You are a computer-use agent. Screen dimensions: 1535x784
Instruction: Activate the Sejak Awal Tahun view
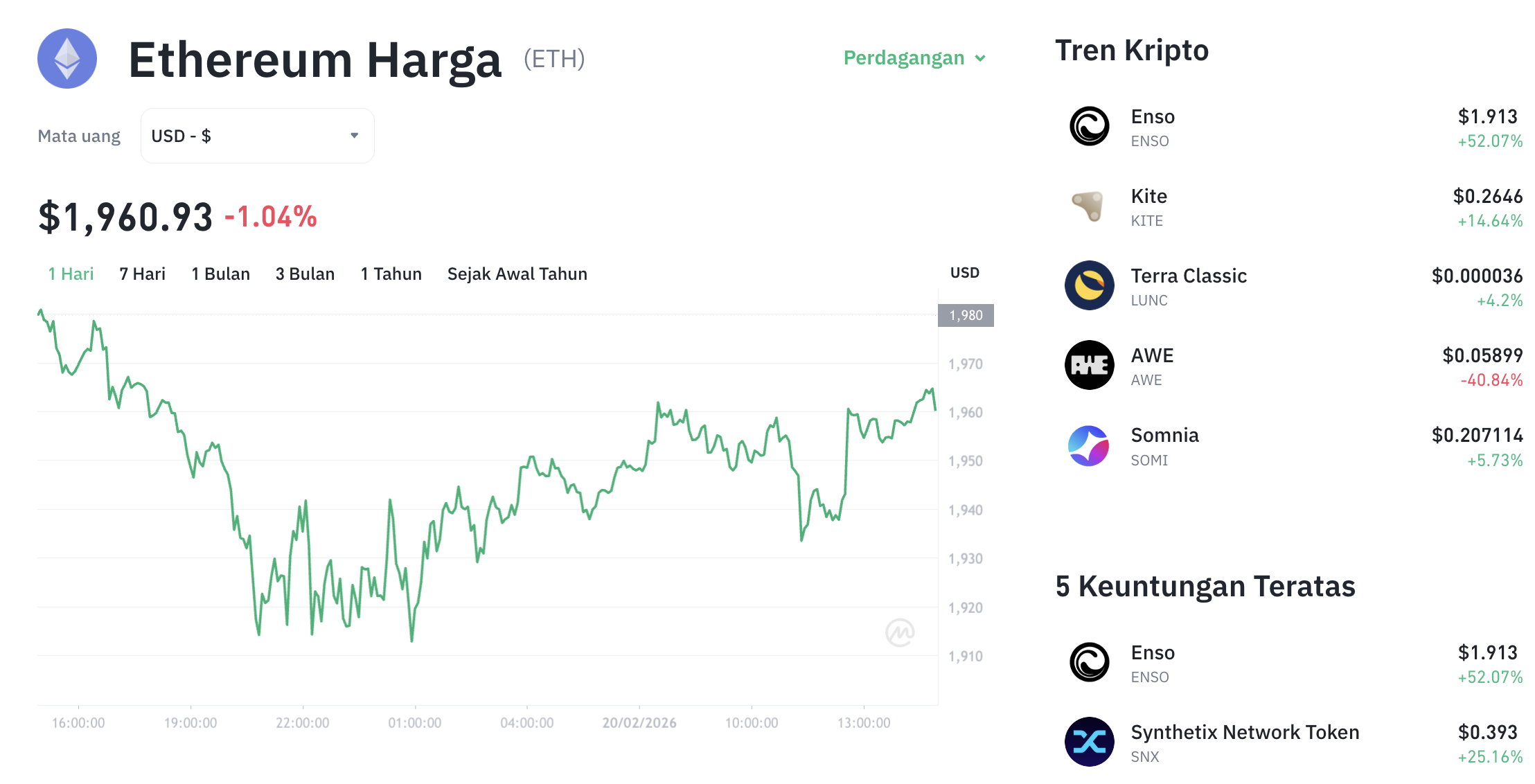pyautogui.click(x=517, y=274)
